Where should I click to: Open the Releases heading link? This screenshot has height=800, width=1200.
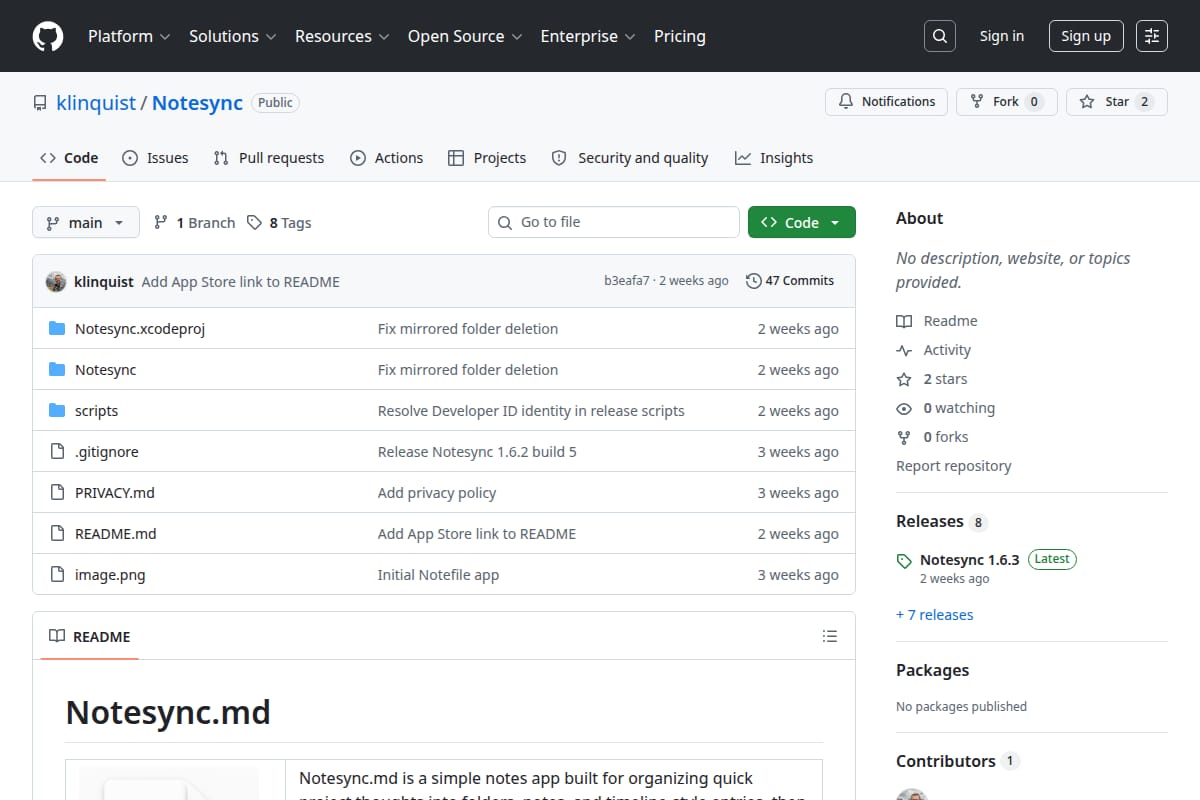point(941,521)
